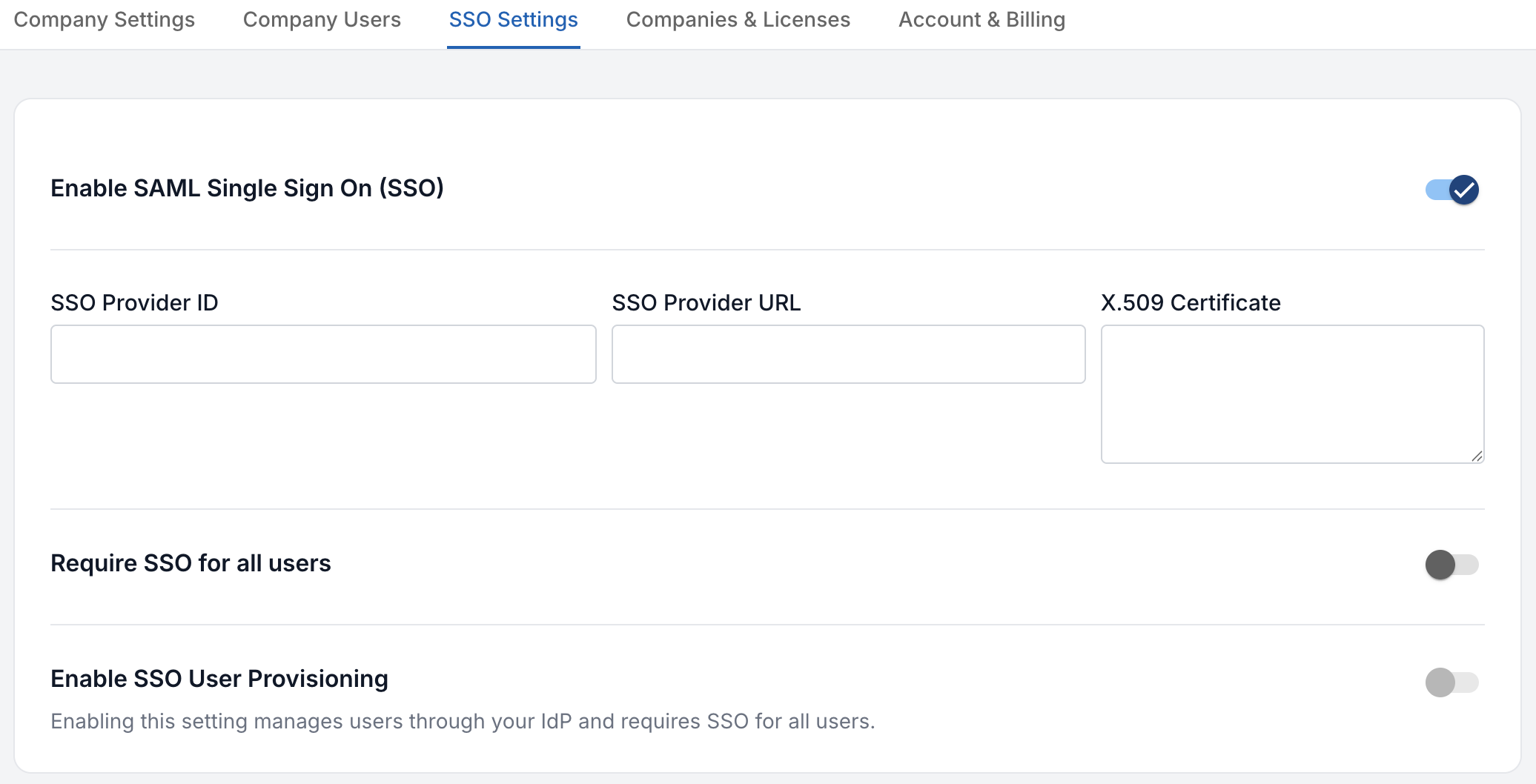
Task: Click the Require SSO for all users label
Action: click(x=191, y=564)
